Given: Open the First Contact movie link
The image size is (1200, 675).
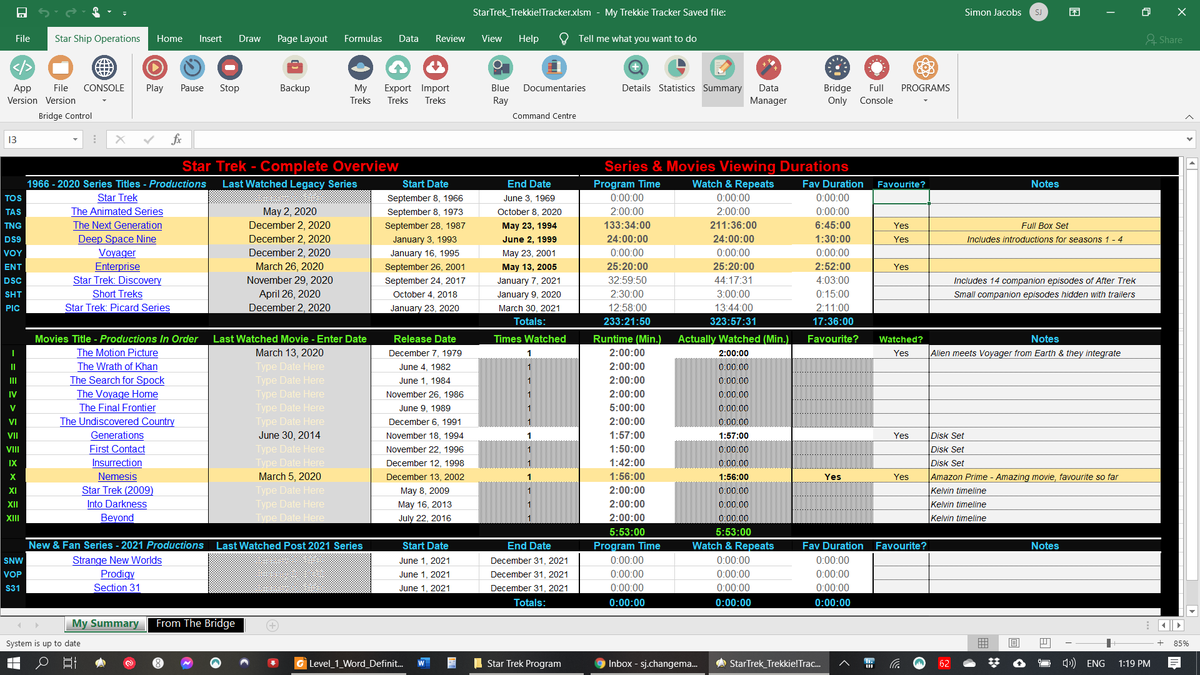Looking at the screenshot, I should [117, 450].
